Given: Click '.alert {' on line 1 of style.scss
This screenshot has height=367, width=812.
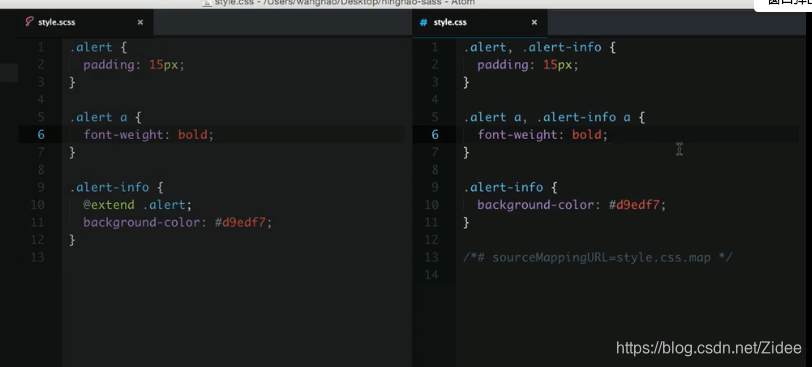Looking at the screenshot, I should [98, 47].
